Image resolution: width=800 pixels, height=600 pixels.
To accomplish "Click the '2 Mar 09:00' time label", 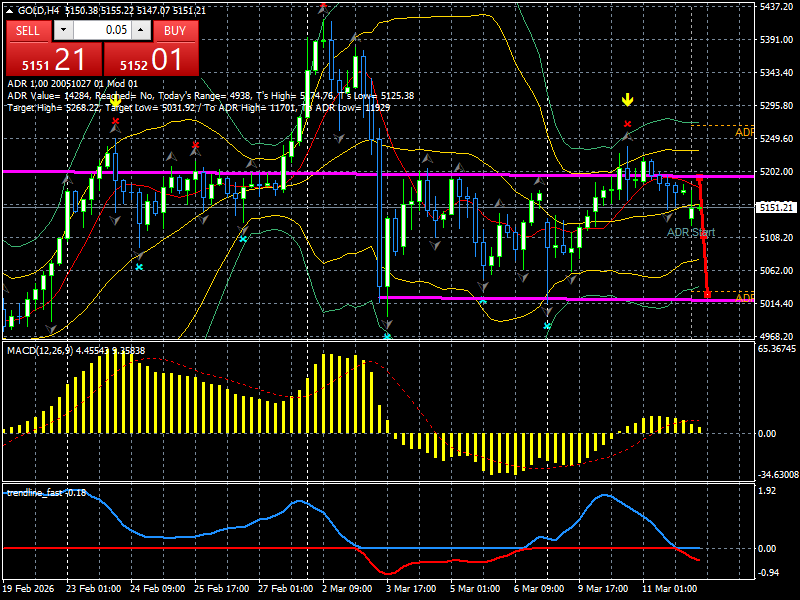I will click(x=347, y=588).
